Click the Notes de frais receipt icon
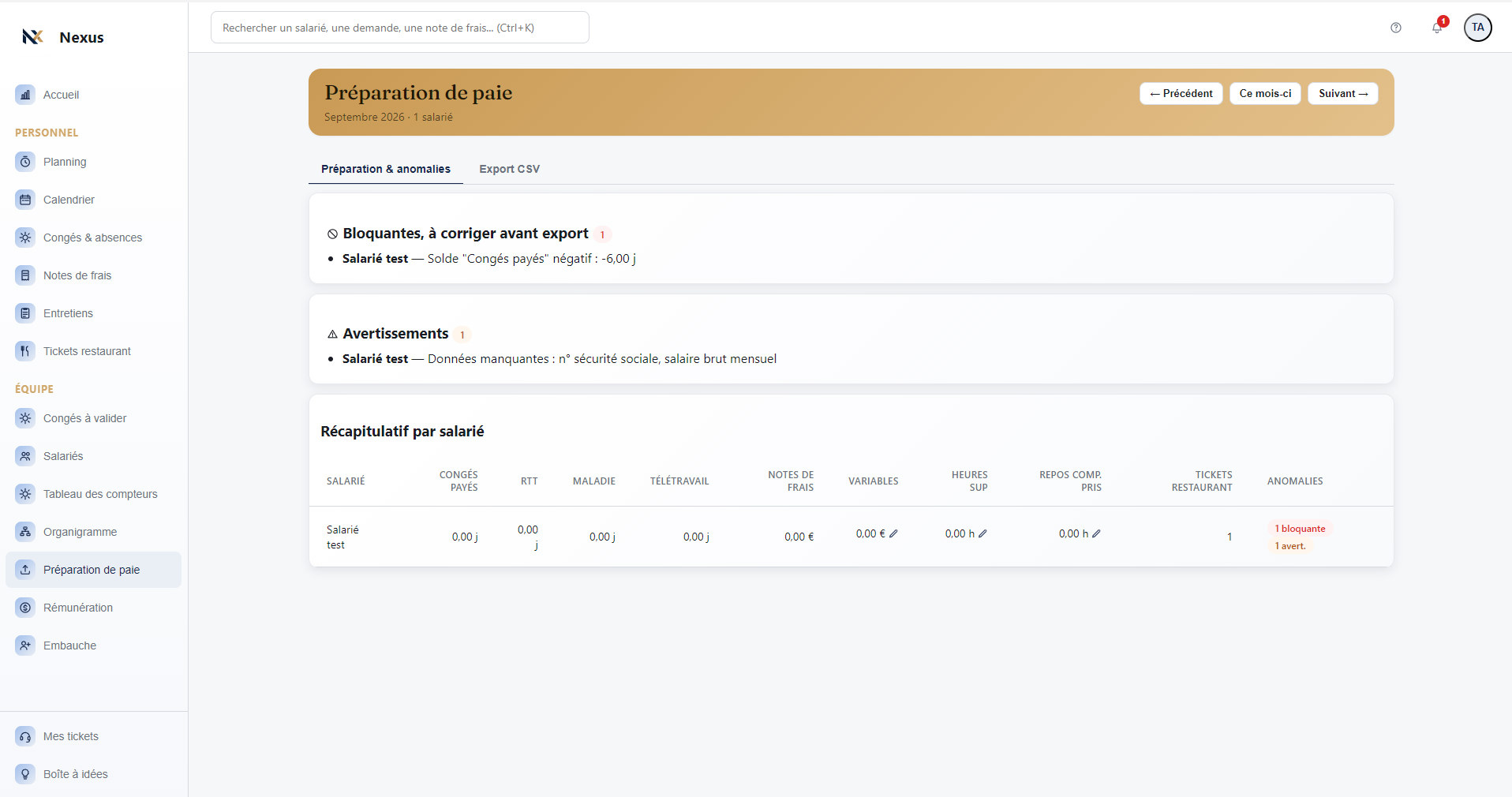This screenshot has width=1512, height=797. click(25, 275)
